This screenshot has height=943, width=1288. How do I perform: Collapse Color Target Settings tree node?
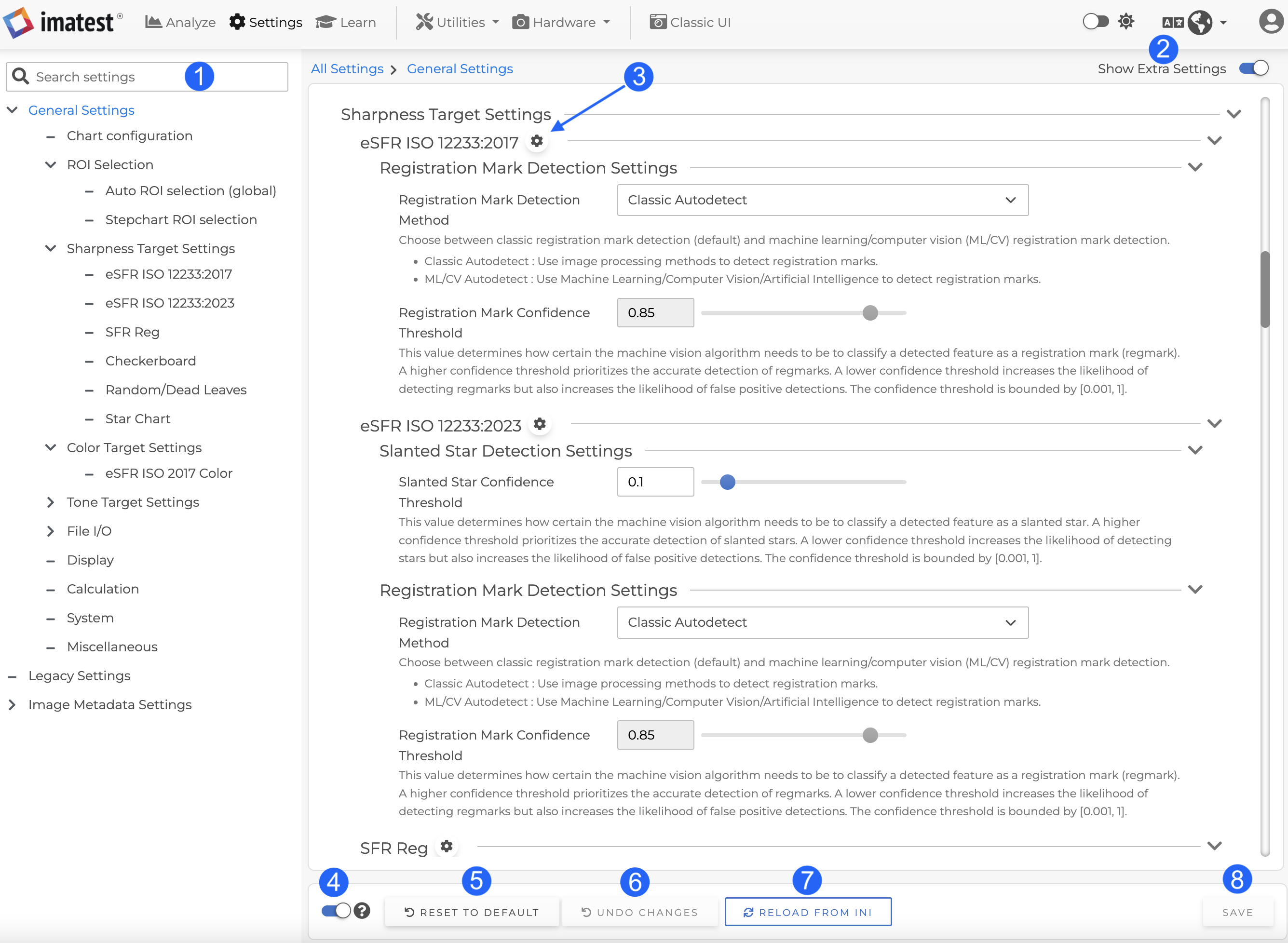50,447
